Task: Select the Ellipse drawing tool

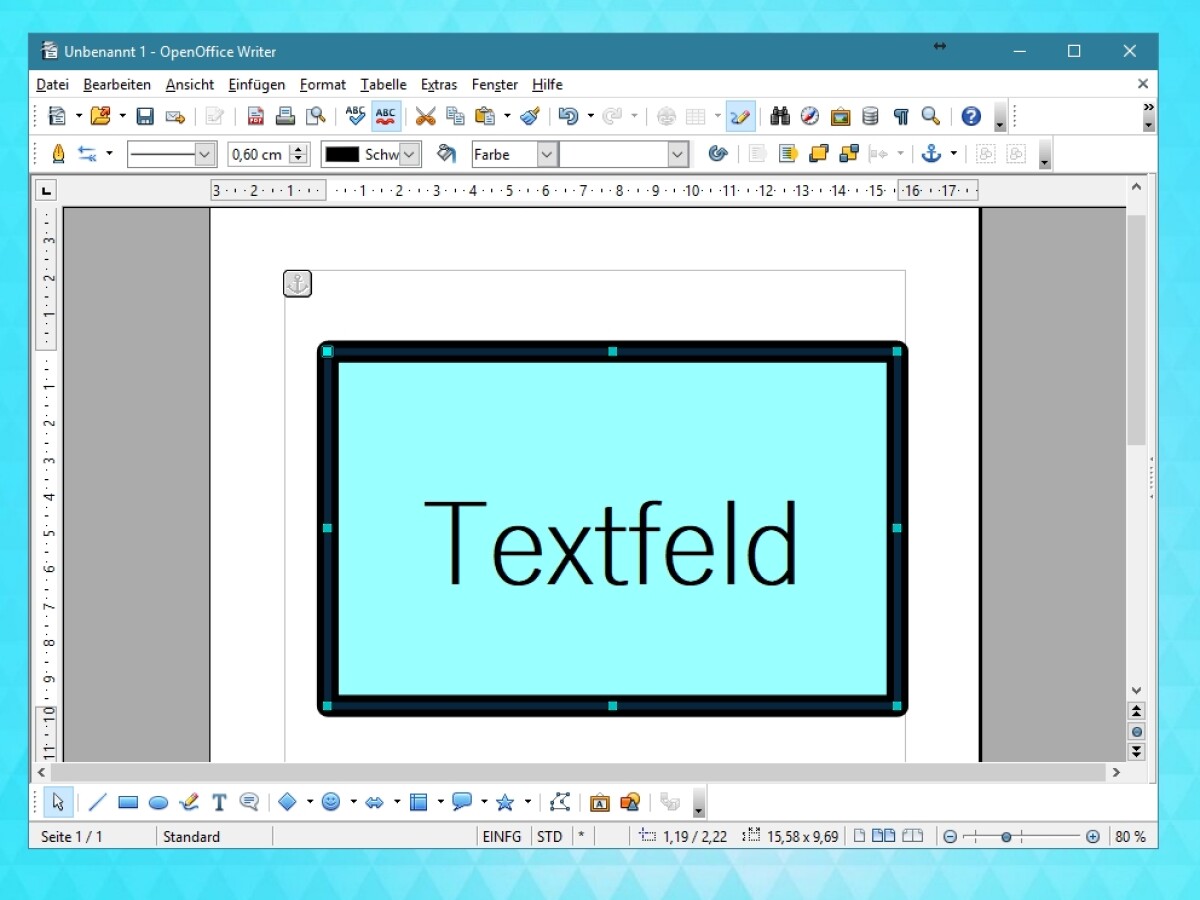Action: pos(158,802)
